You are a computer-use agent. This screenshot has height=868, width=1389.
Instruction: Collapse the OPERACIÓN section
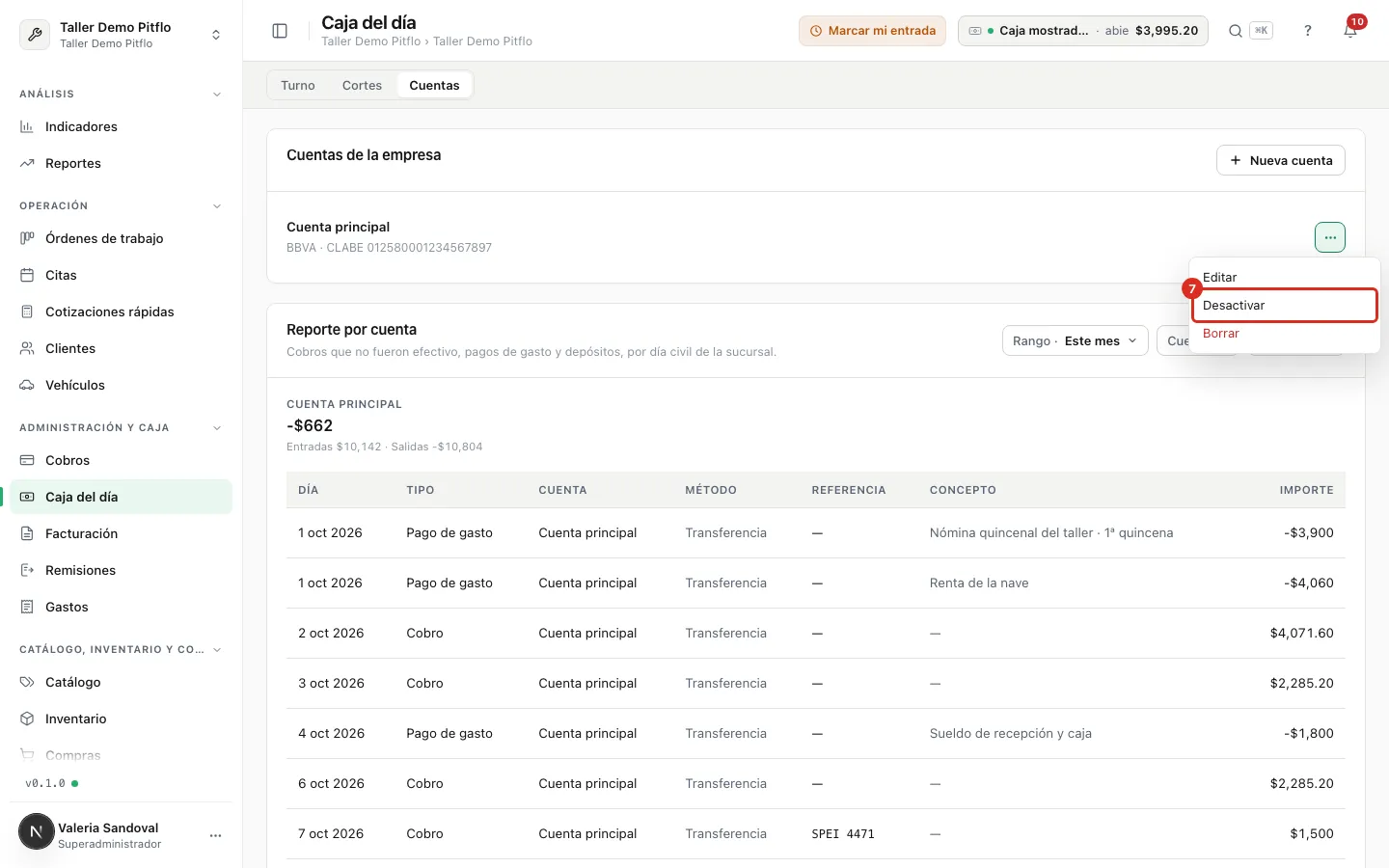coord(217,206)
